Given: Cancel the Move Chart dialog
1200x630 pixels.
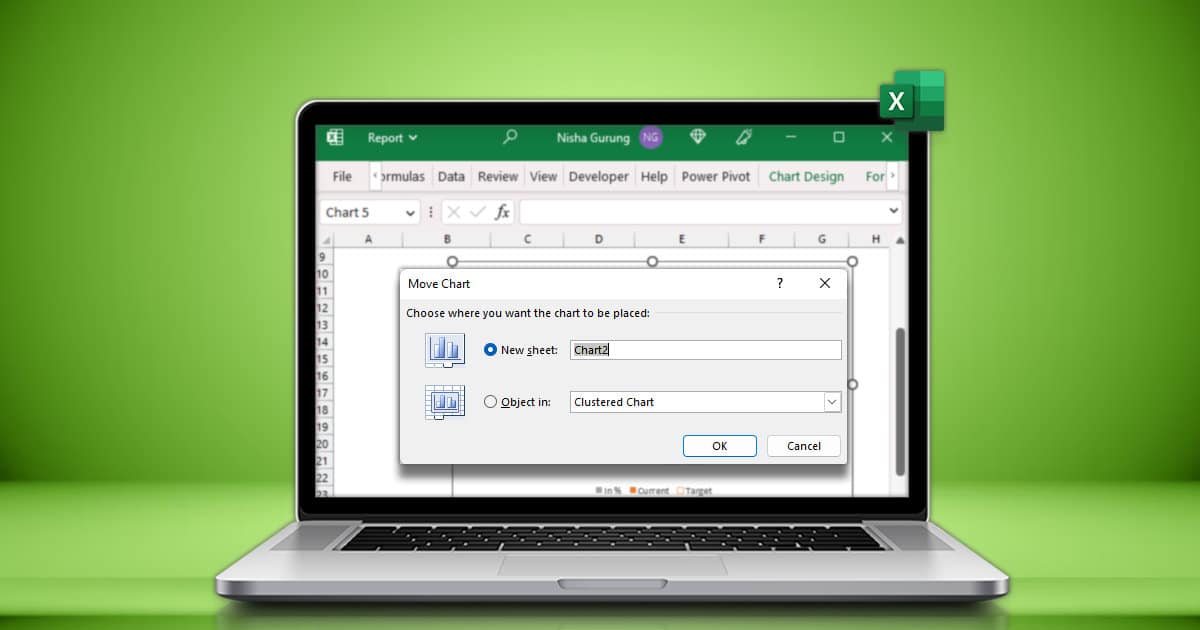Looking at the screenshot, I should 803,446.
